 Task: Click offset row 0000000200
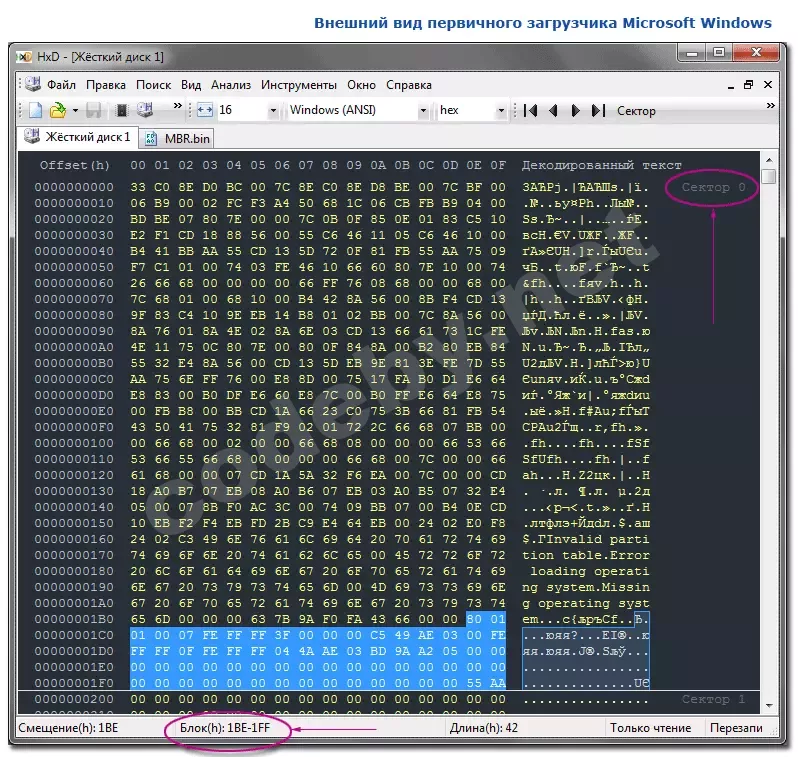(x=74, y=699)
